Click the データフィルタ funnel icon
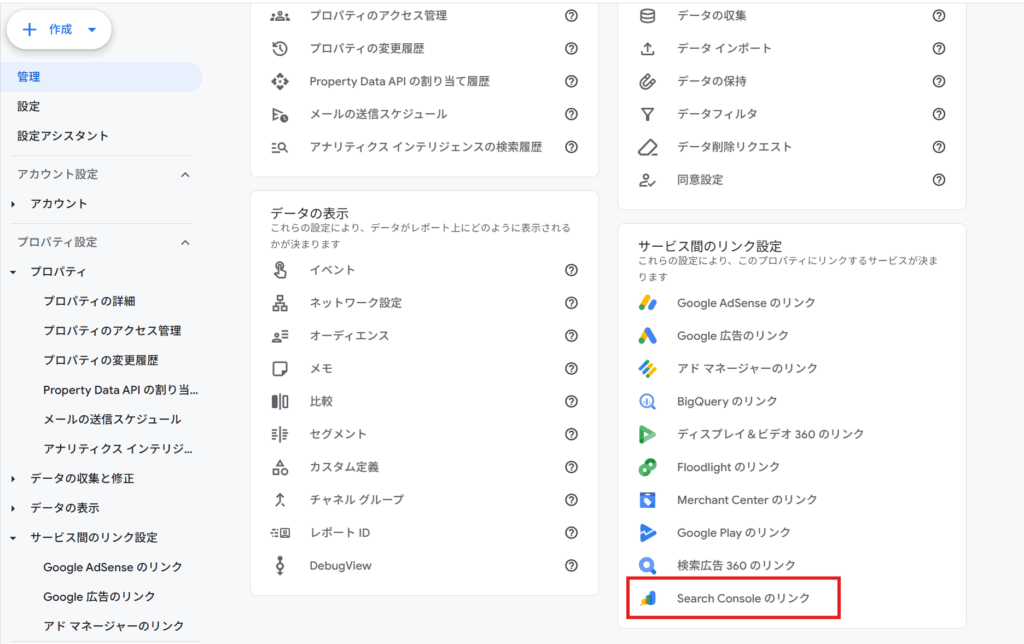Image resolution: width=1024 pixels, height=644 pixels. [x=647, y=114]
